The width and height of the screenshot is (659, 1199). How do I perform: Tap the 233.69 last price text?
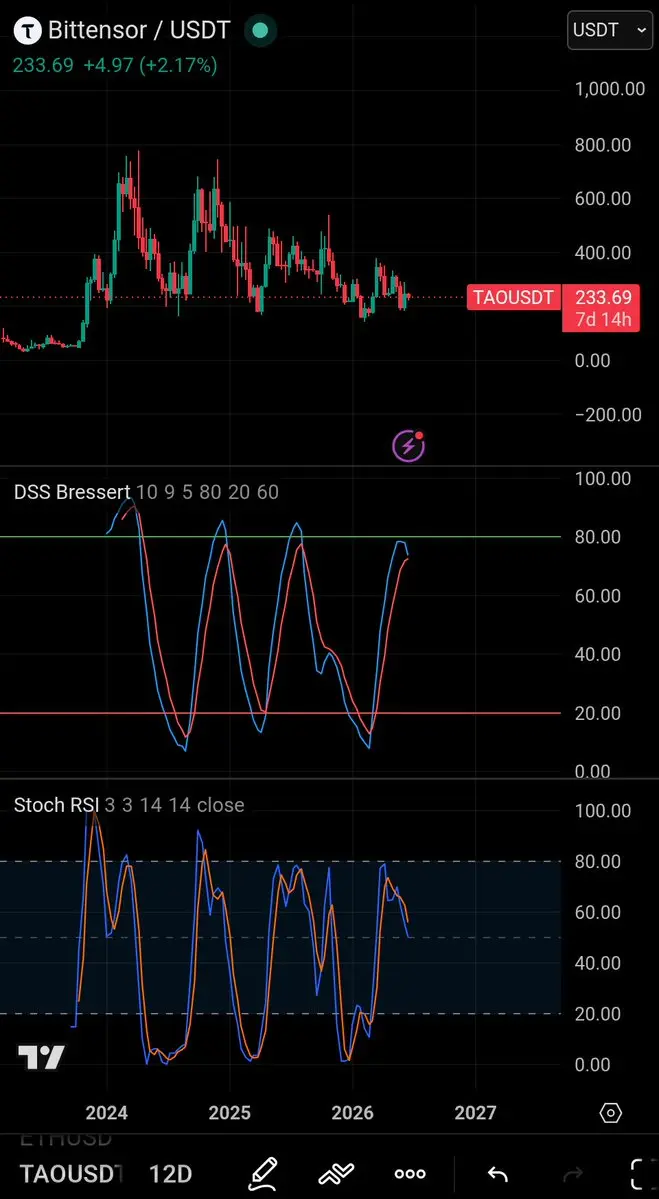43,66
